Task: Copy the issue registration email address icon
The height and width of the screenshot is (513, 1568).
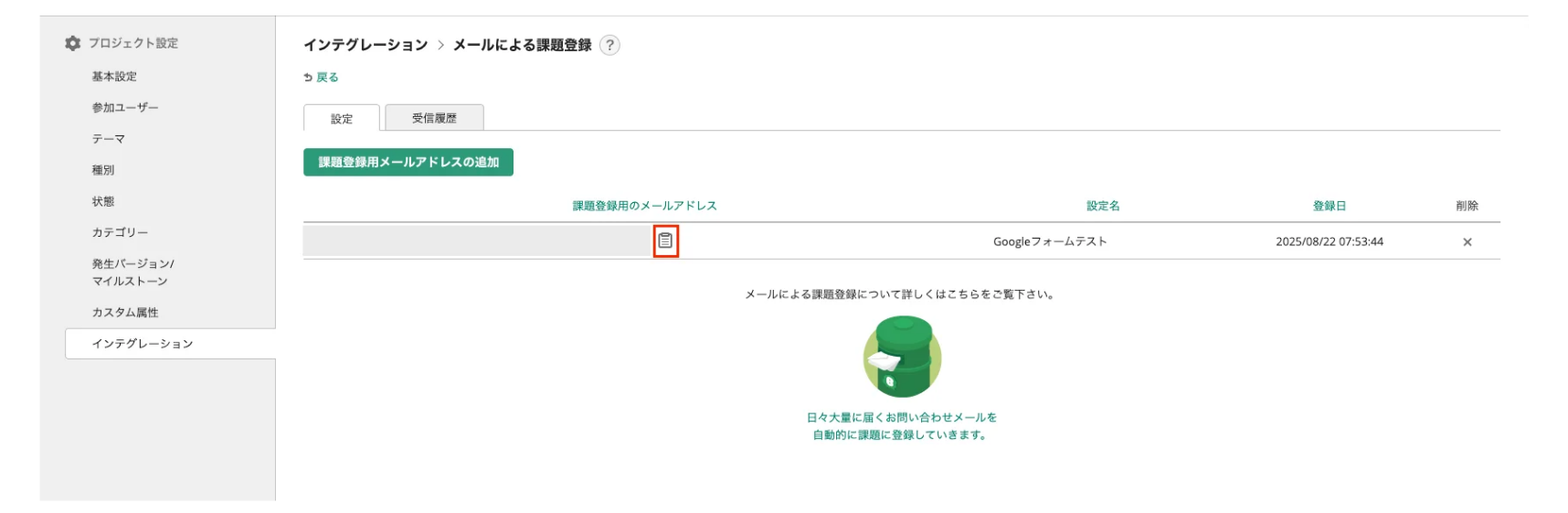Action: coord(665,240)
